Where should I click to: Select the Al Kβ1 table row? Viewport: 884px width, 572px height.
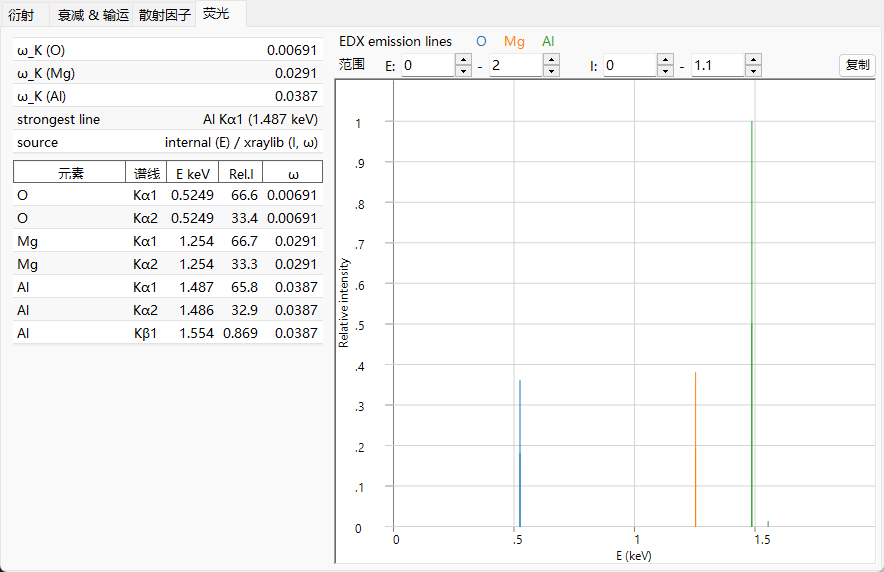pos(168,333)
